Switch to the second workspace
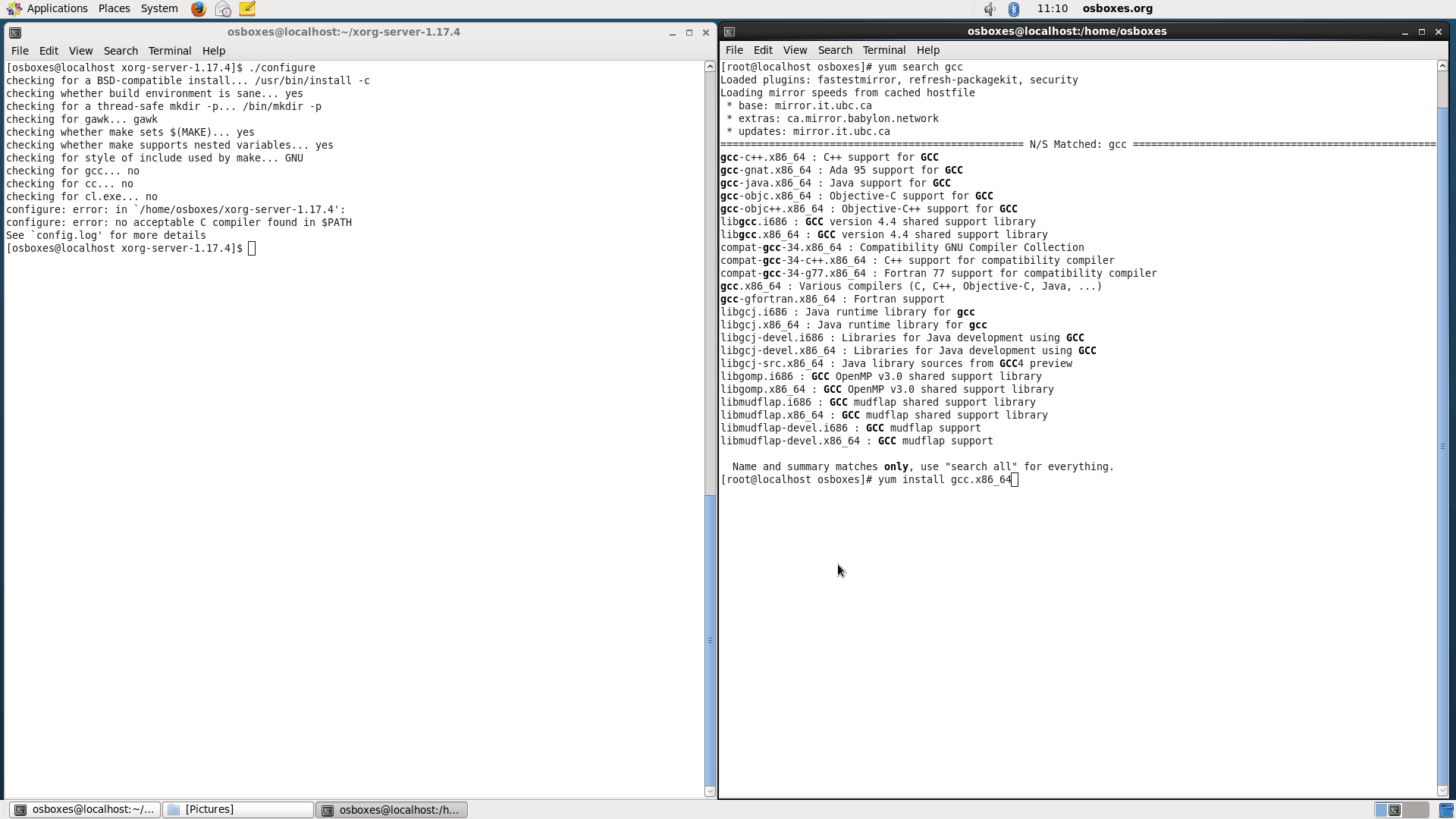This screenshot has height=819, width=1456. [x=1415, y=810]
